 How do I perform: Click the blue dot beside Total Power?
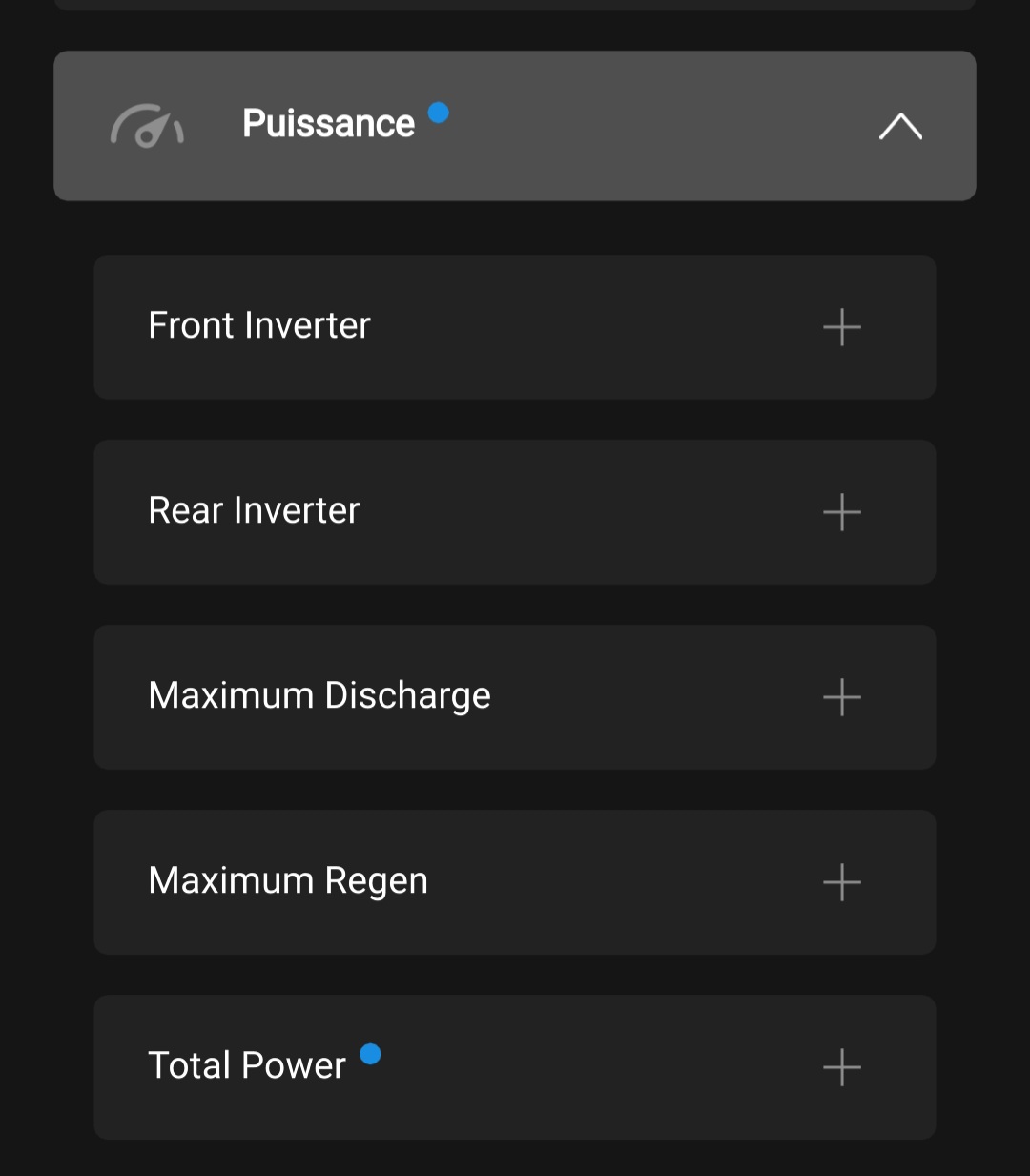click(x=370, y=1054)
